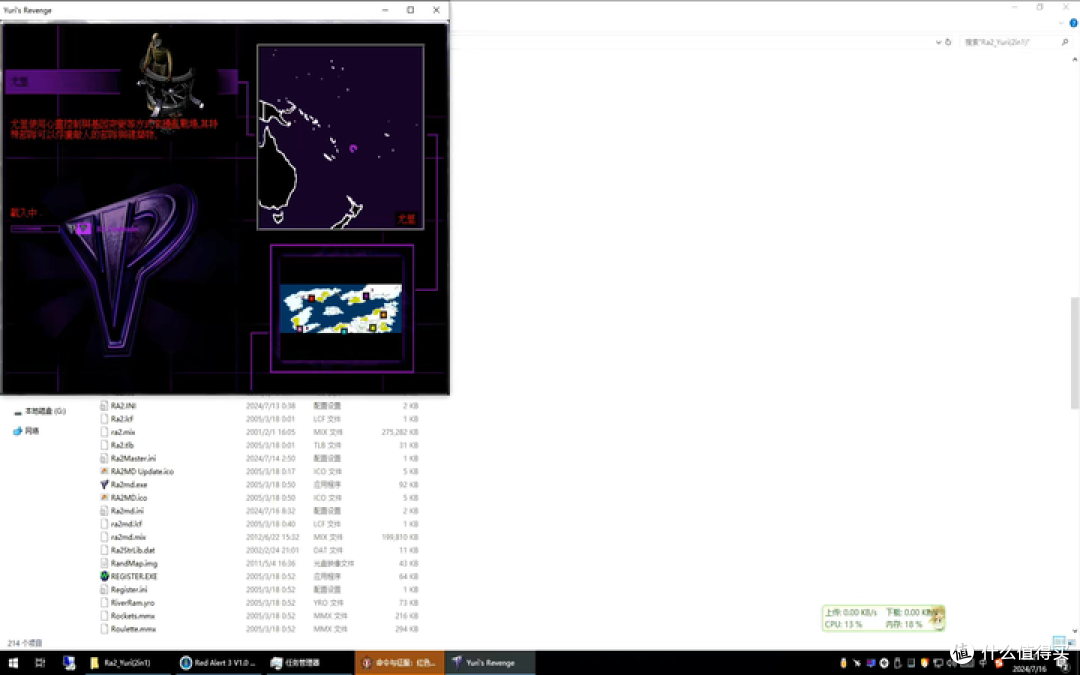1080x675 pixels.
Task: Select the RA2MD Update.ico file icon
Action: pyautogui.click(x=104, y=471)
